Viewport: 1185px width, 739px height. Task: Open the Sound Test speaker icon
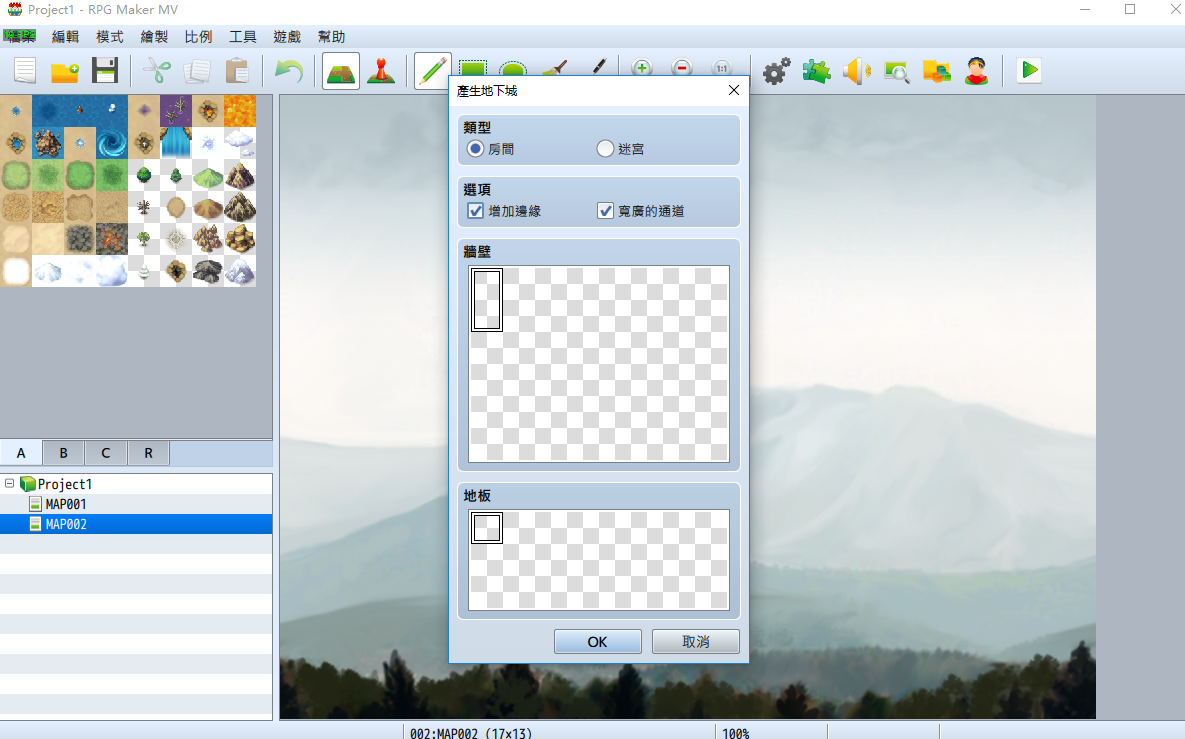[x=856, y=71]
